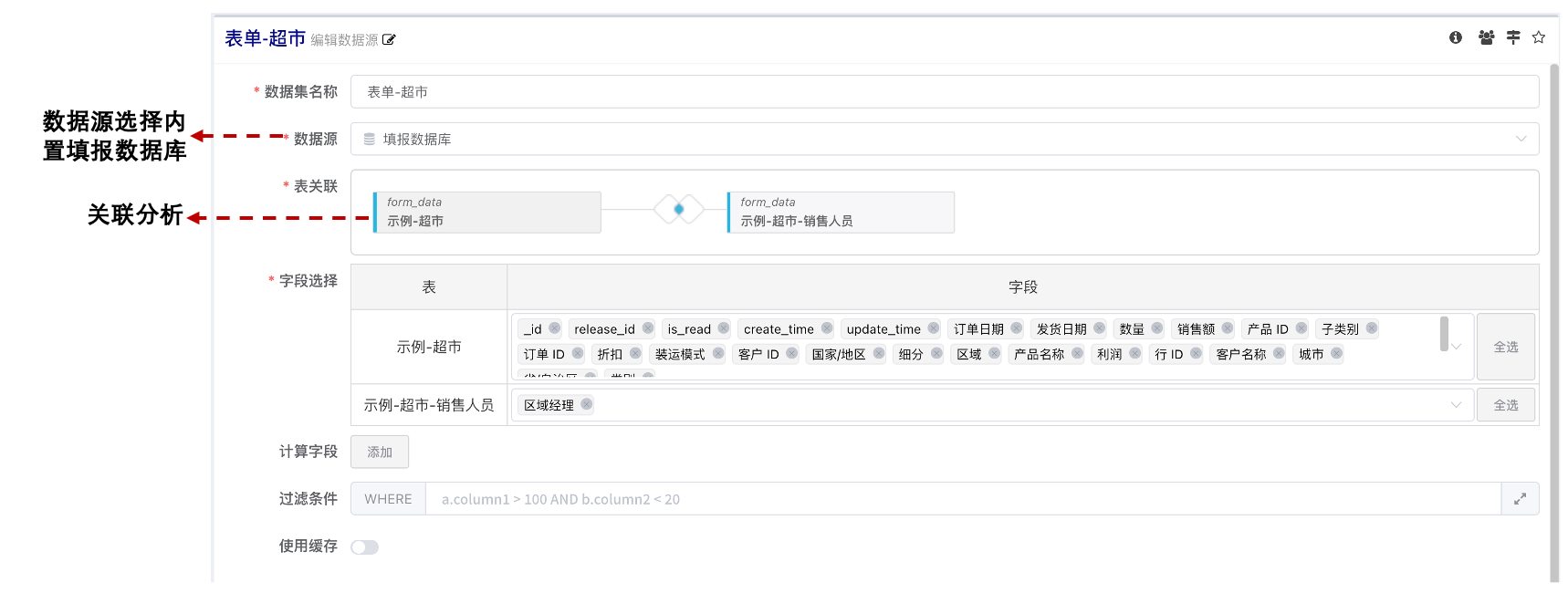1568x593 pixels.
Task: Open the 数据源 dropdown
Action: click(x=944, y=140)
